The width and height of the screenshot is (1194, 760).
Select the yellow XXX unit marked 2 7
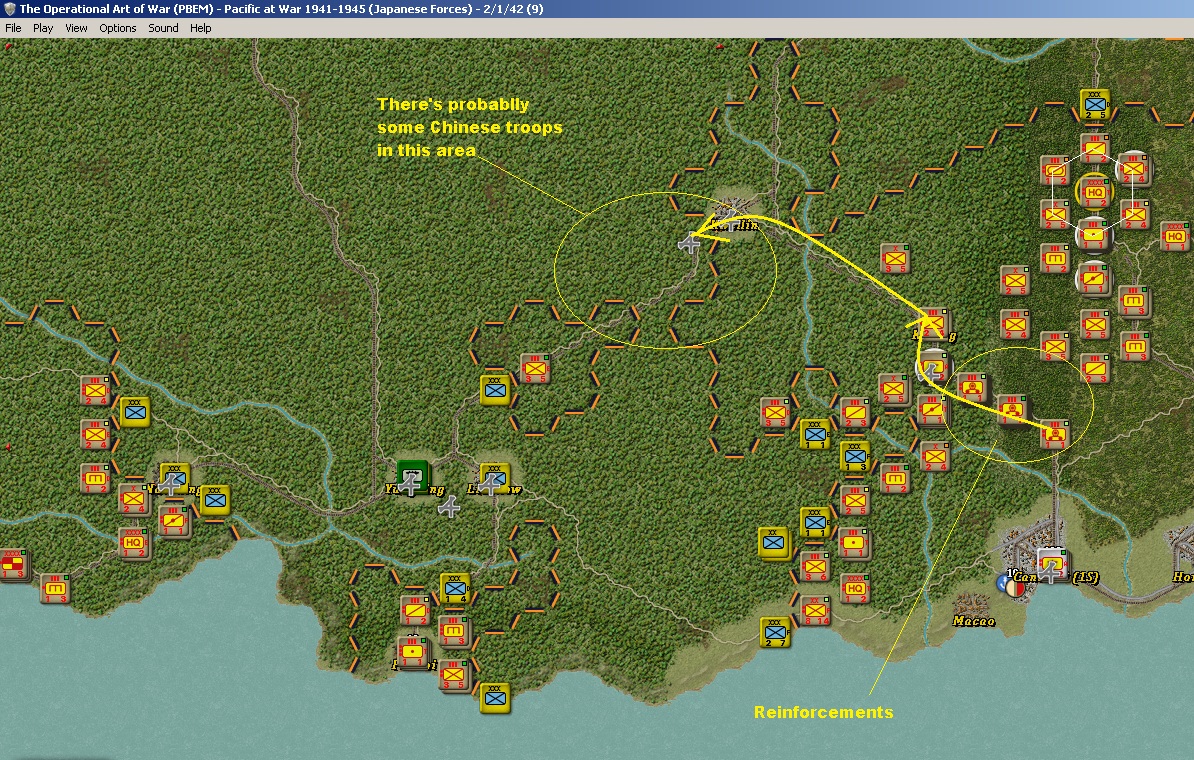[x=775, y=632]
